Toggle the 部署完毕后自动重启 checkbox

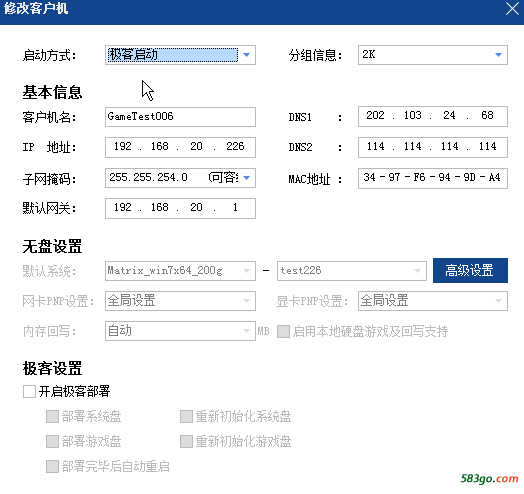click(x=52, y=466)
